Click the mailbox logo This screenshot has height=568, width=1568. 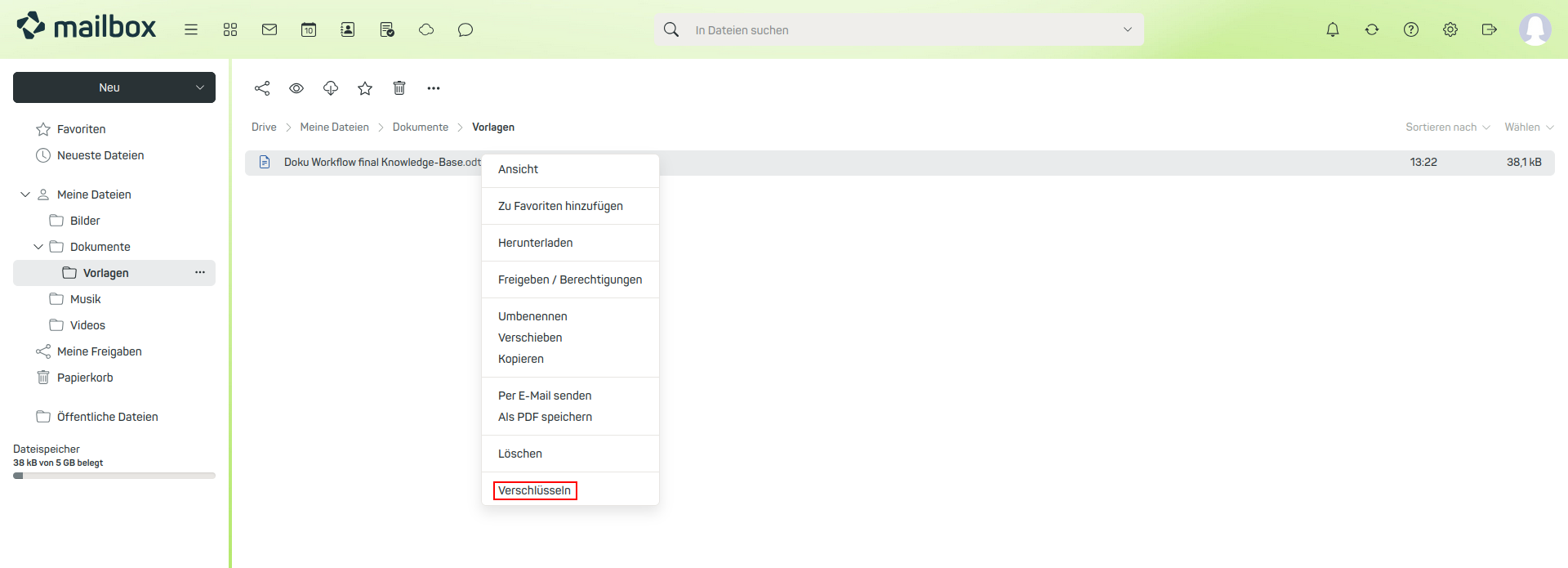(x=87, y=27)
